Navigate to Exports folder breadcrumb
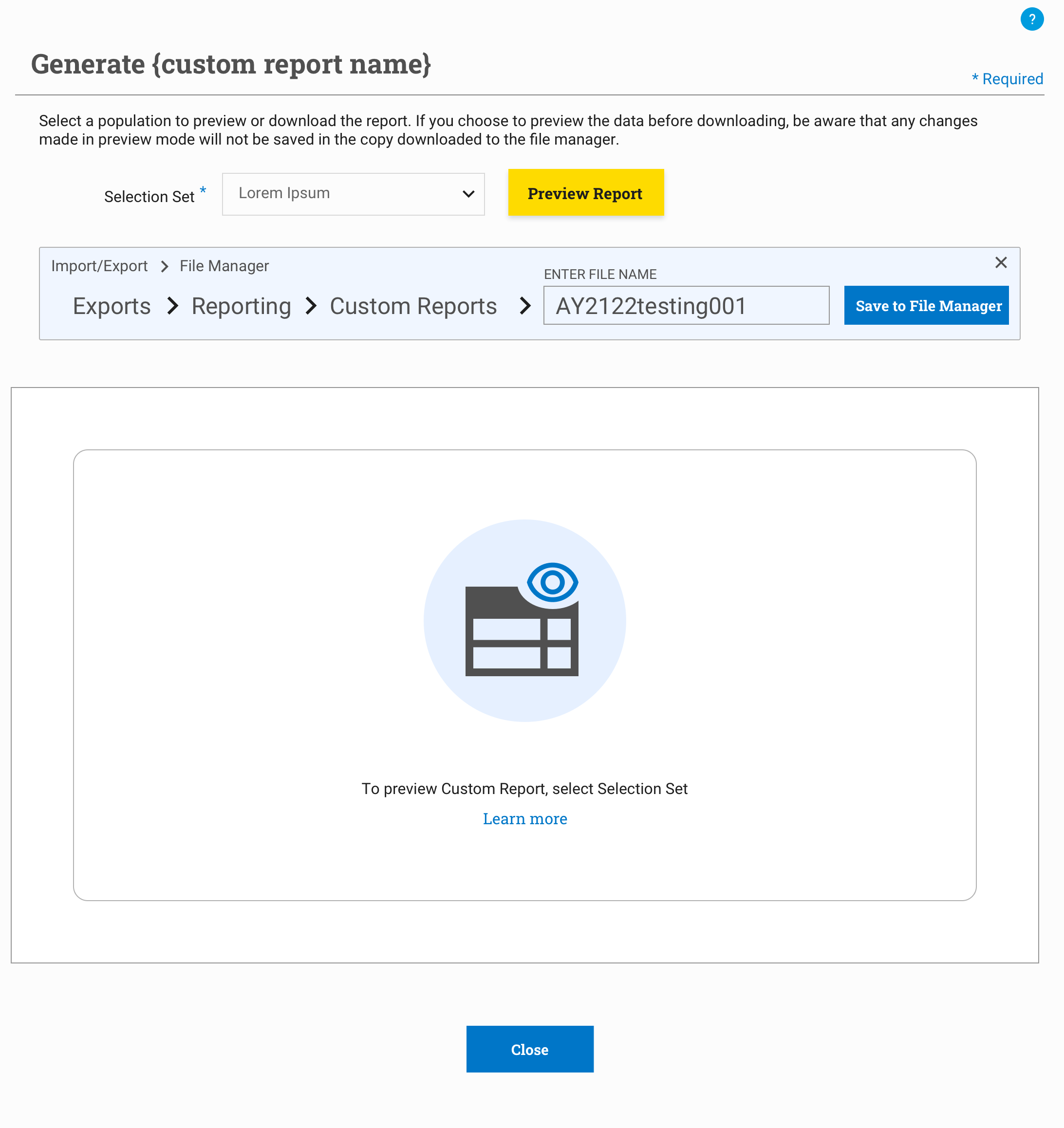 (x=112, y=306)
